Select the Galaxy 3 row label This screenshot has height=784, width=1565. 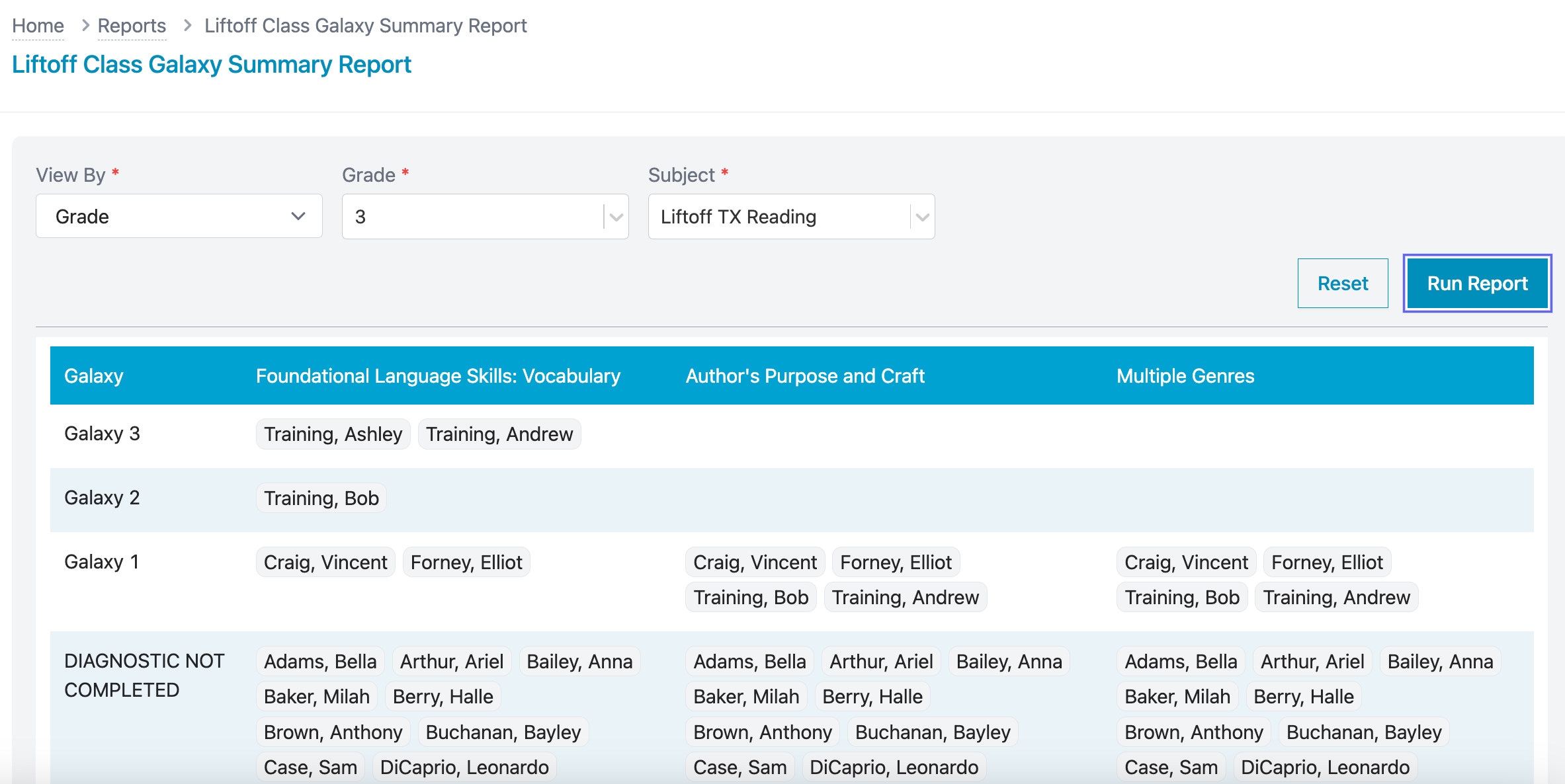(102, 434)
